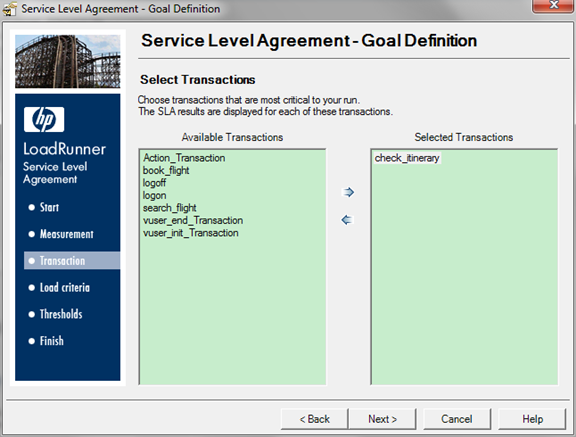The width and height of the screenshot is (576, 437).
Task: Select book_flight in the available list
Action: (166, 170)
